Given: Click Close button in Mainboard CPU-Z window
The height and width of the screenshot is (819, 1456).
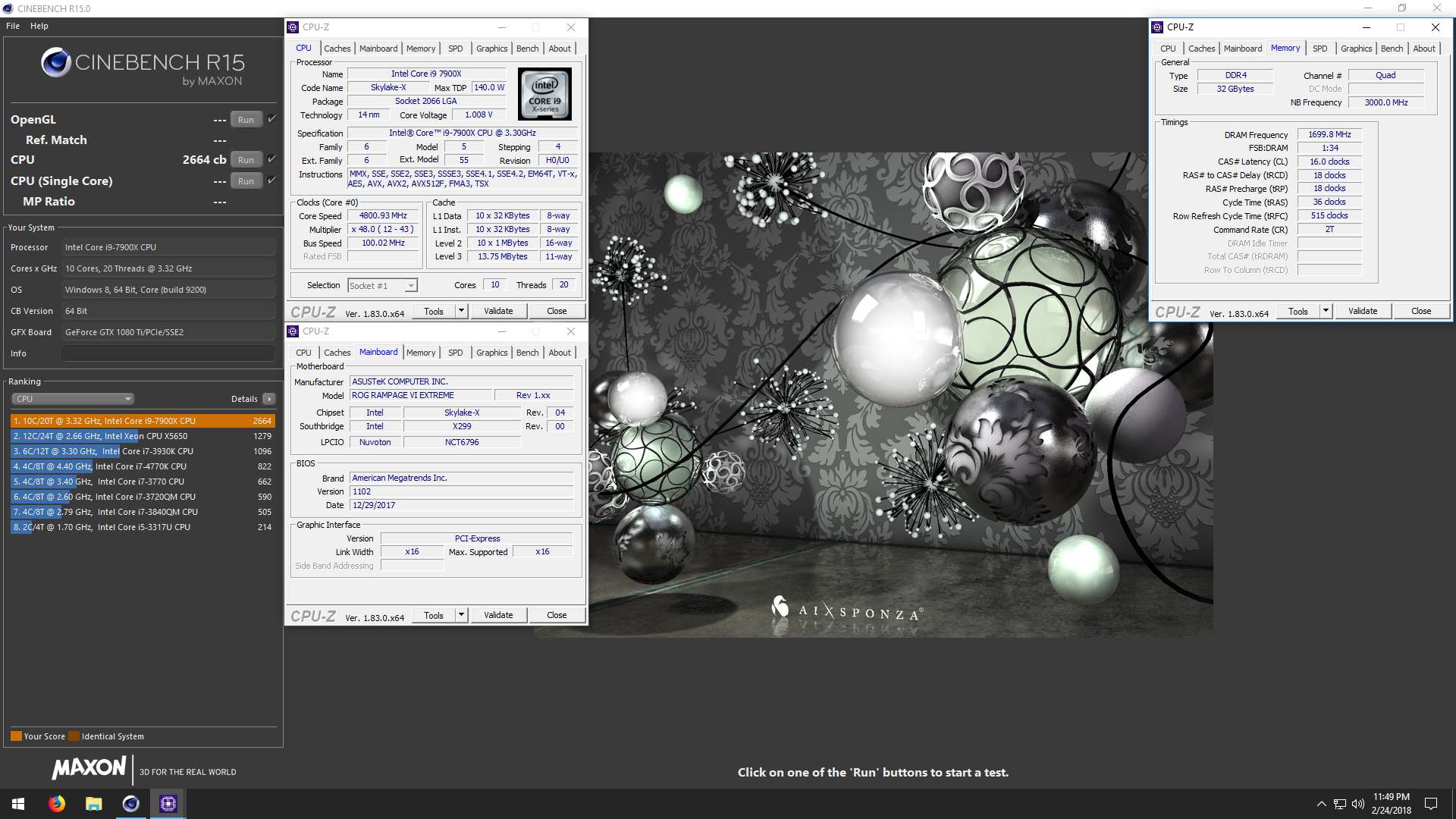Looking at the screenshot, I should (557, 615).
